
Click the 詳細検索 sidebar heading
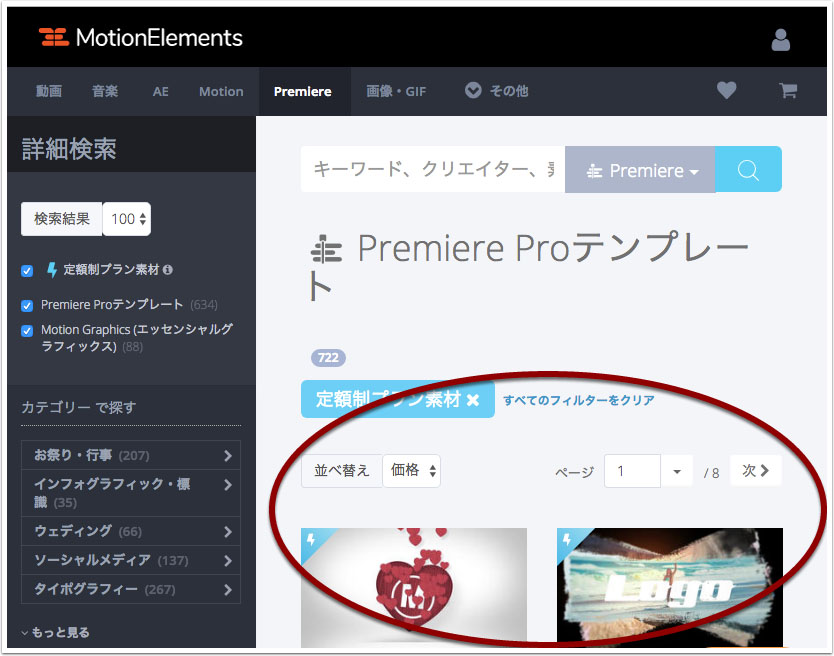point(69,149)
